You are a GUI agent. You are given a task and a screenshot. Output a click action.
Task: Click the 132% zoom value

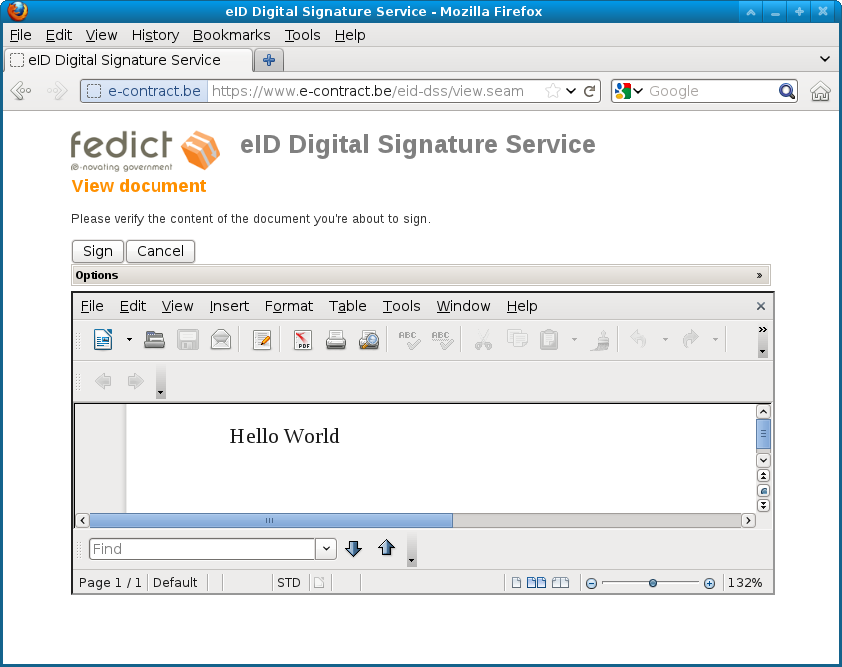[x=745, y=583]
